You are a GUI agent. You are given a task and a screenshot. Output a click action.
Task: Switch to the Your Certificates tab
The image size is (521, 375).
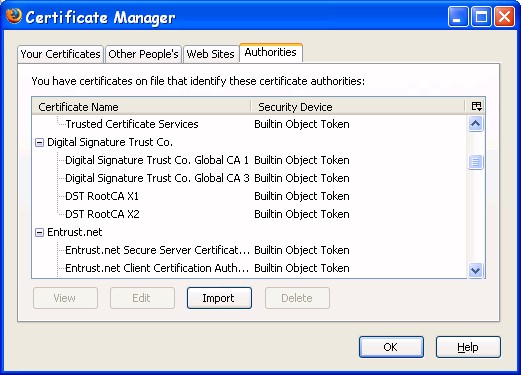point(60,54)
